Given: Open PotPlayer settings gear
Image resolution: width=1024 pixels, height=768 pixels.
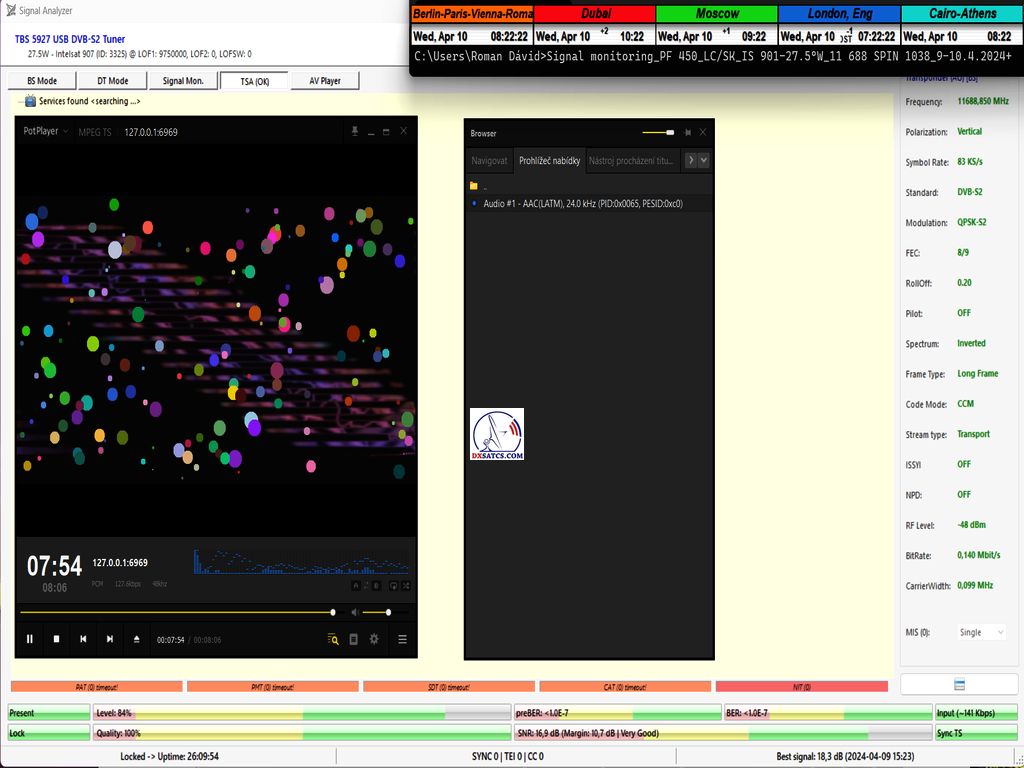Looking at the screenshot, I should (x=374, y=639).
